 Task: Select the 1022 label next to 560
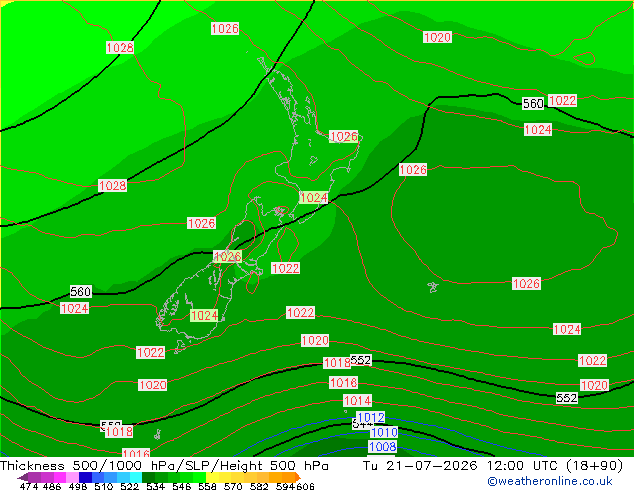click(562, 100)
